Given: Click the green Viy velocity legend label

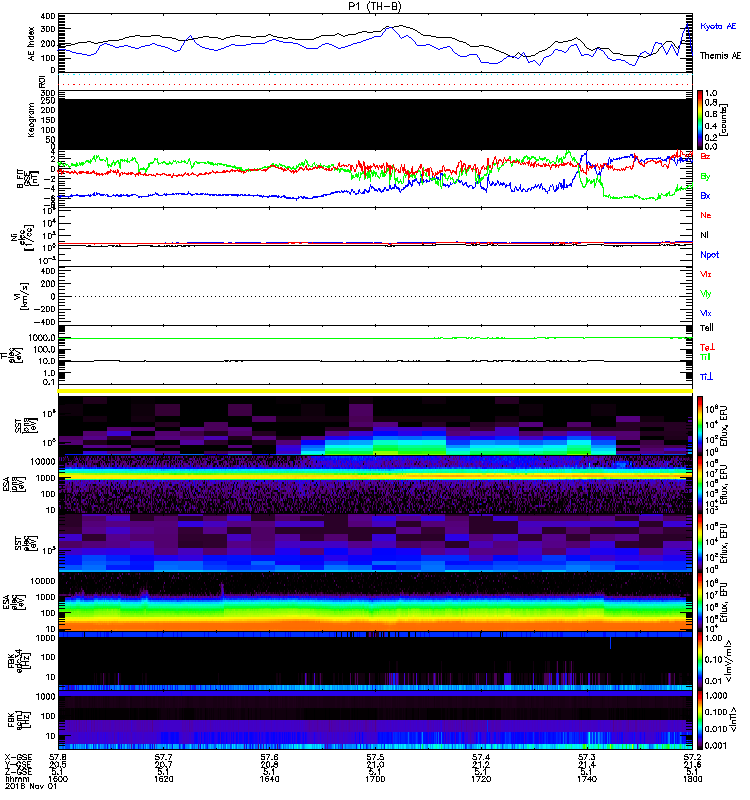Looking at the screenshot, I should click(x=706, y=294).
